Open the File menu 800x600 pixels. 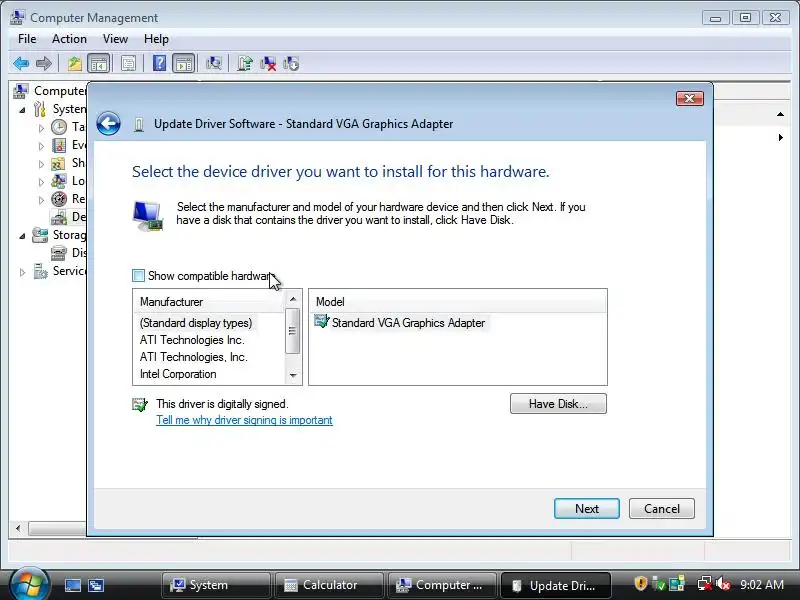27,39
